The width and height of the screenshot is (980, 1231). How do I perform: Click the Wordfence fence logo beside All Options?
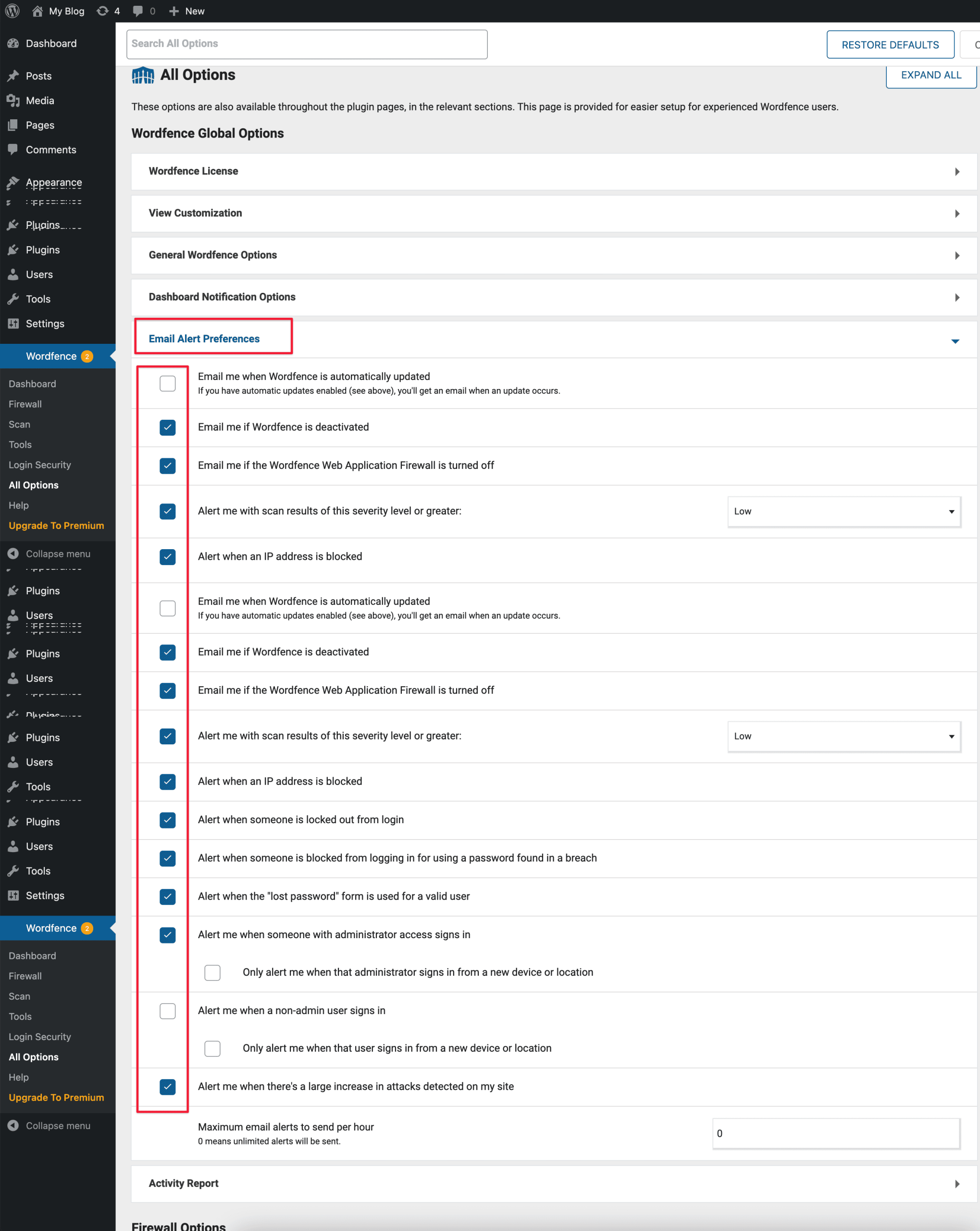[x=143, y=75]
